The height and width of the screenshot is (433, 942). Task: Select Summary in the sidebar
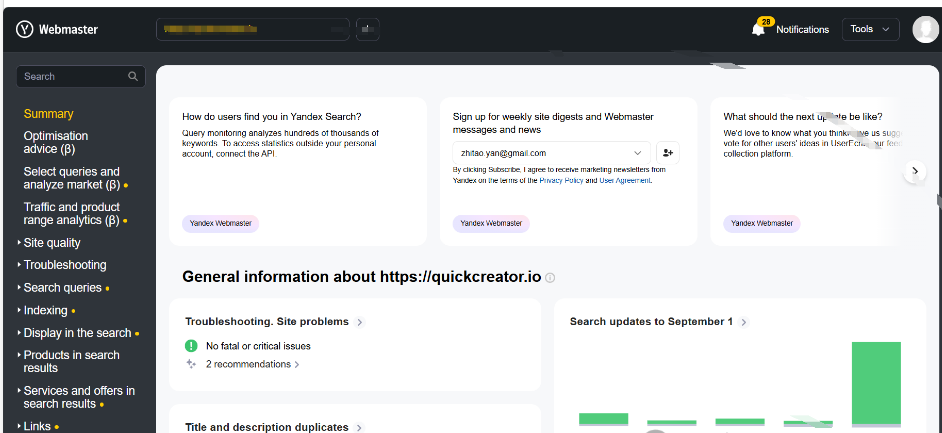pyautogui.click(x=49, y=114)
